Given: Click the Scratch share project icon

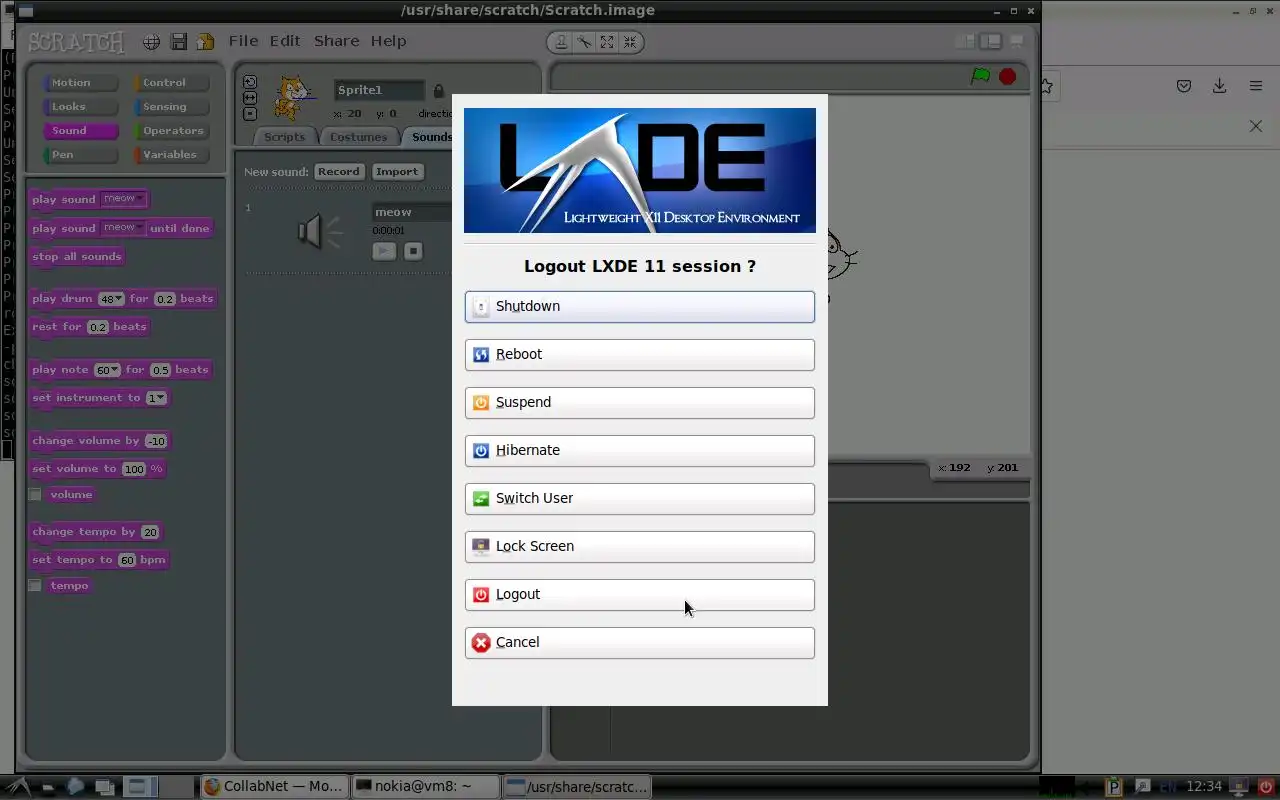Looking at the screenshot, I should (x=205, y=42).
